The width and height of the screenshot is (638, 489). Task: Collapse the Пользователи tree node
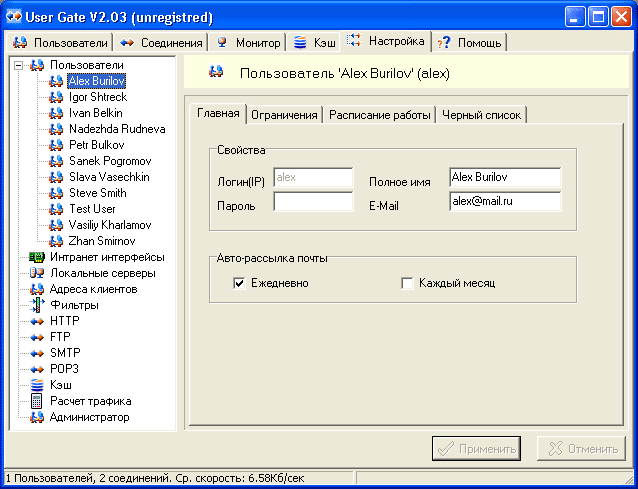[18, 65]
